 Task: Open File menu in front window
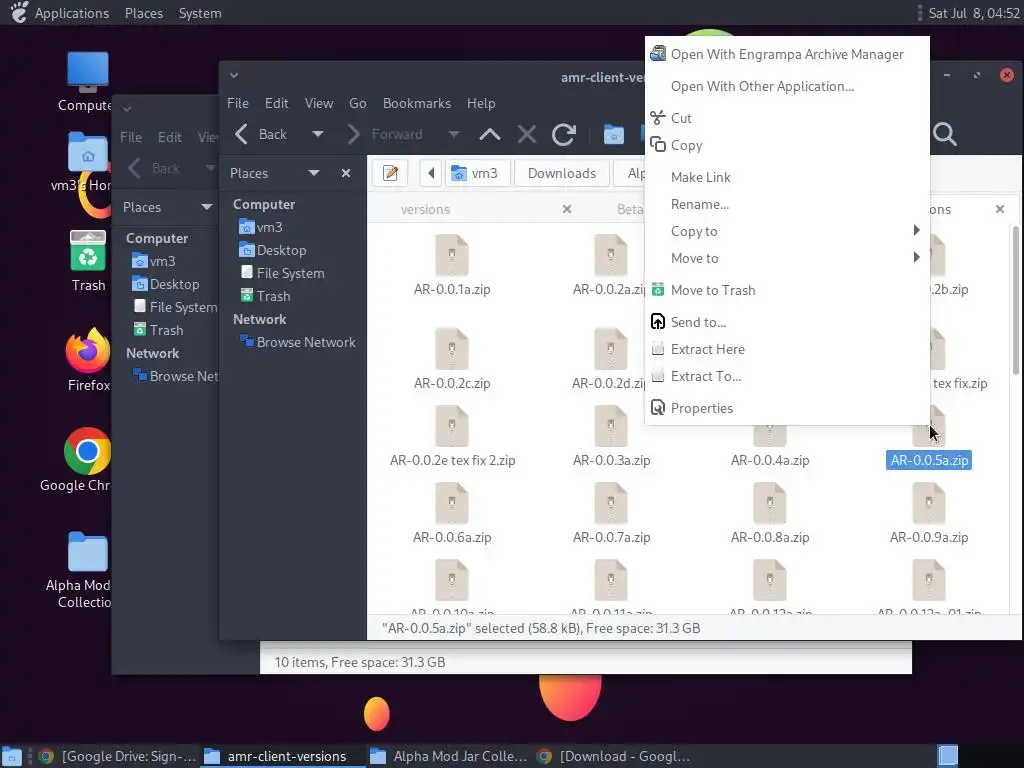point(238,103)
